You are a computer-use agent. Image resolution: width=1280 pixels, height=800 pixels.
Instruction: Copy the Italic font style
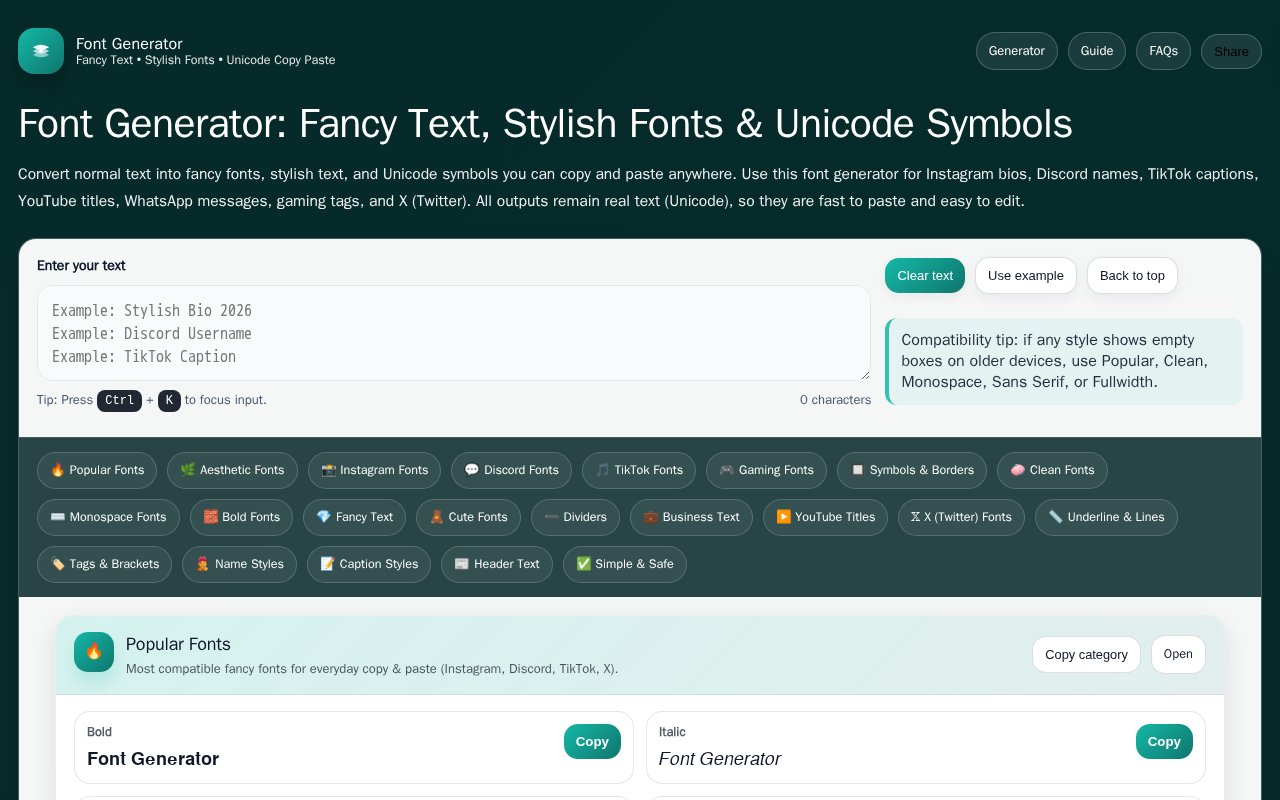pyautogui.click(x=1164, y=742)
